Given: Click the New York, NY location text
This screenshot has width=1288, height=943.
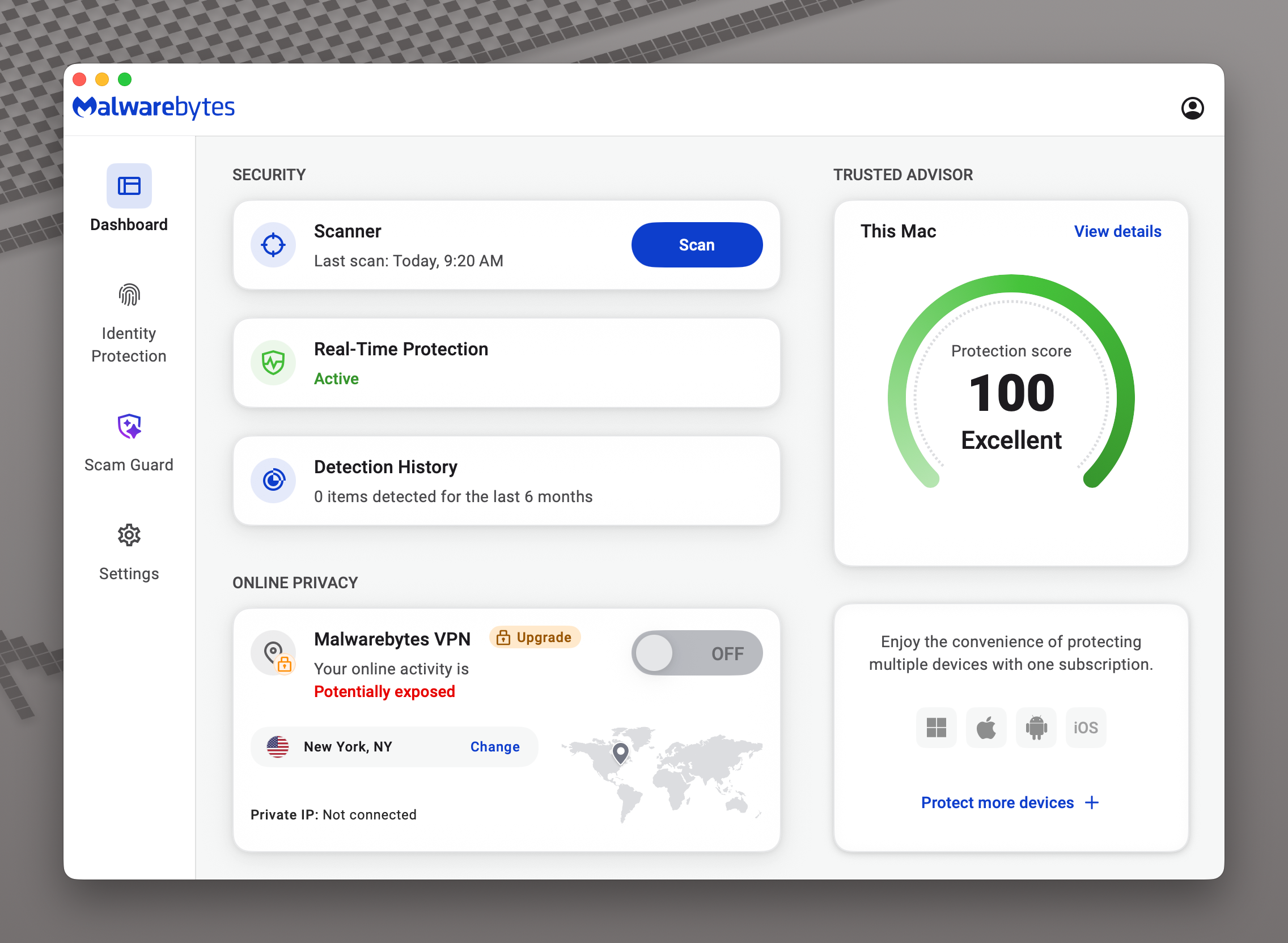Looking at the screenshot, I should (x=348, y=747).
